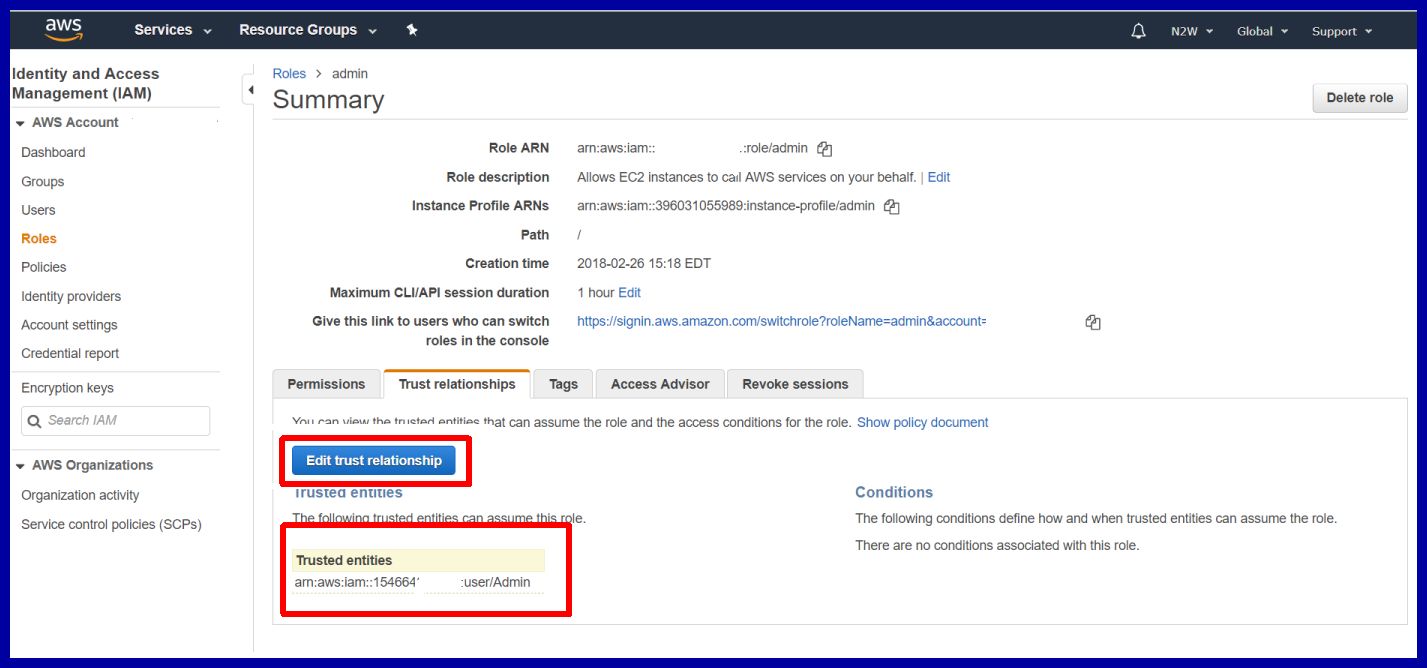The width and height of the screenshot is (1427, 668).
Task: Open the Revoke sessions tab
Action: coord(795,384)
